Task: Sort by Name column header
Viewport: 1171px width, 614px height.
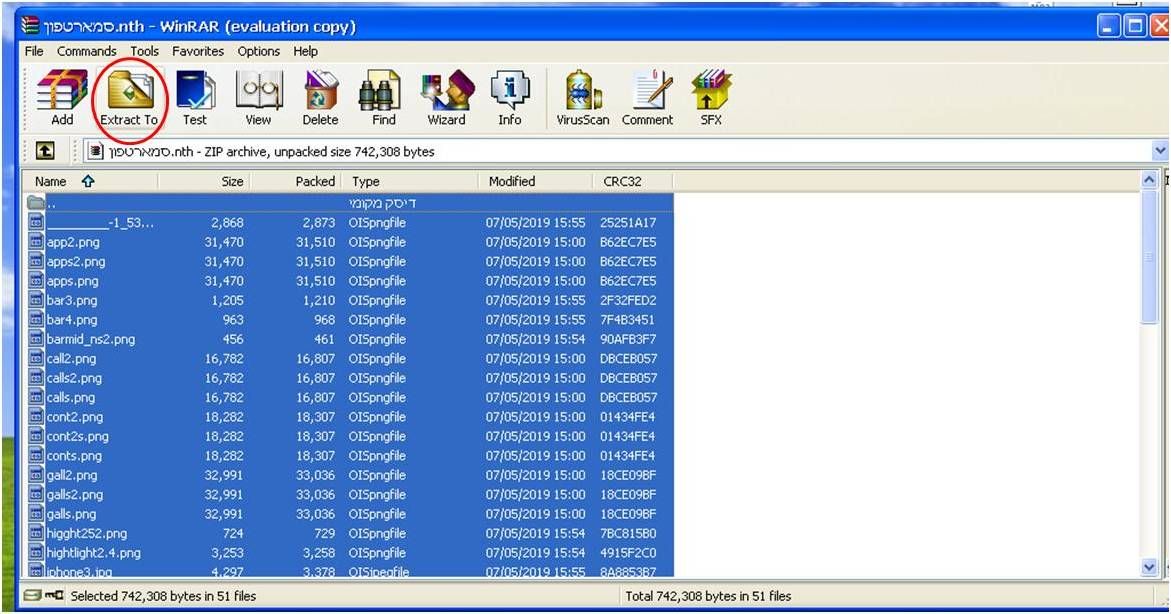Action: tap(90, 182)
